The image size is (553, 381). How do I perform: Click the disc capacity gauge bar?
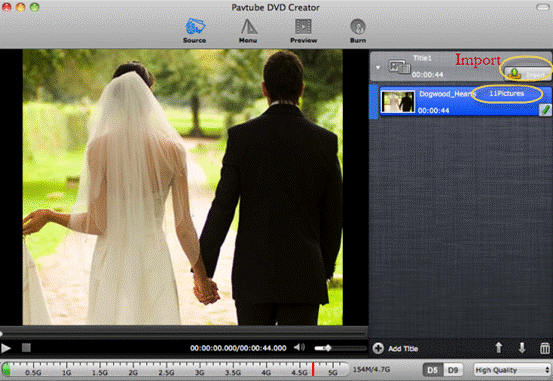(x=175, y=369)
